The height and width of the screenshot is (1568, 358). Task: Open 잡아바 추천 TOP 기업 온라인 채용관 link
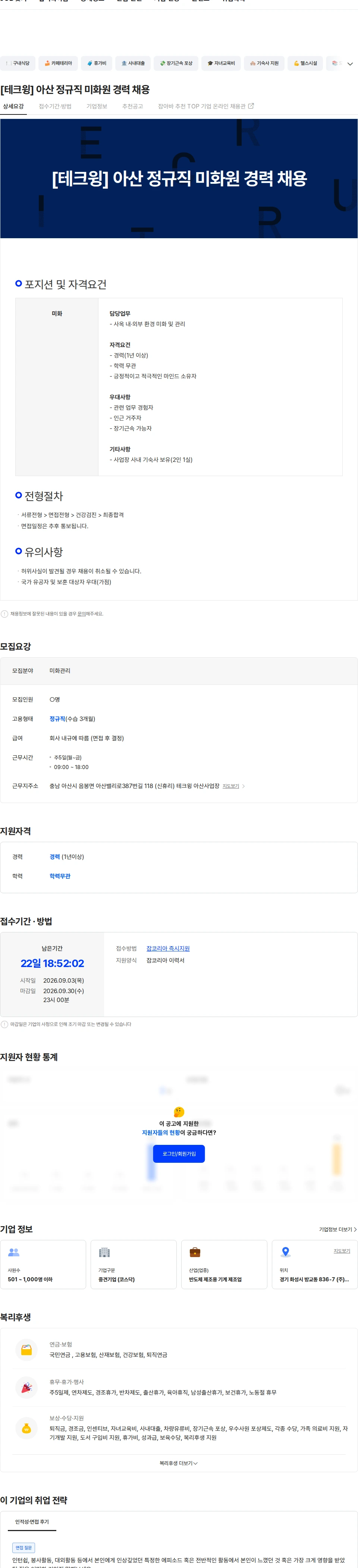pos(206,107)
